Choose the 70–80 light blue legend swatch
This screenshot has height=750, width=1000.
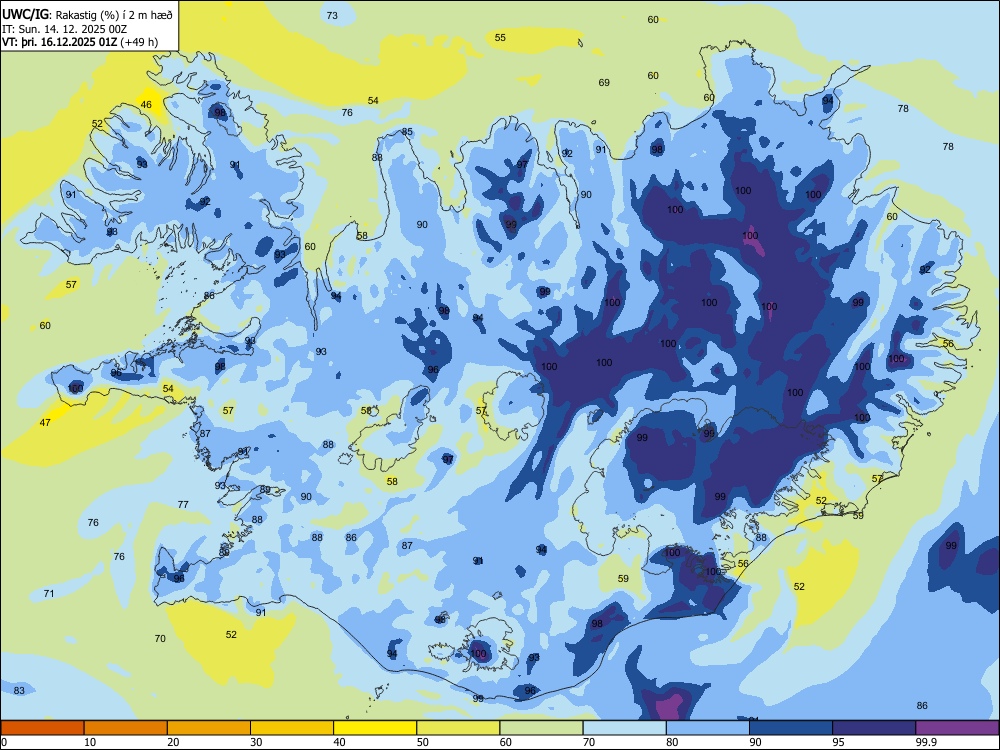(x=624, y=728)
